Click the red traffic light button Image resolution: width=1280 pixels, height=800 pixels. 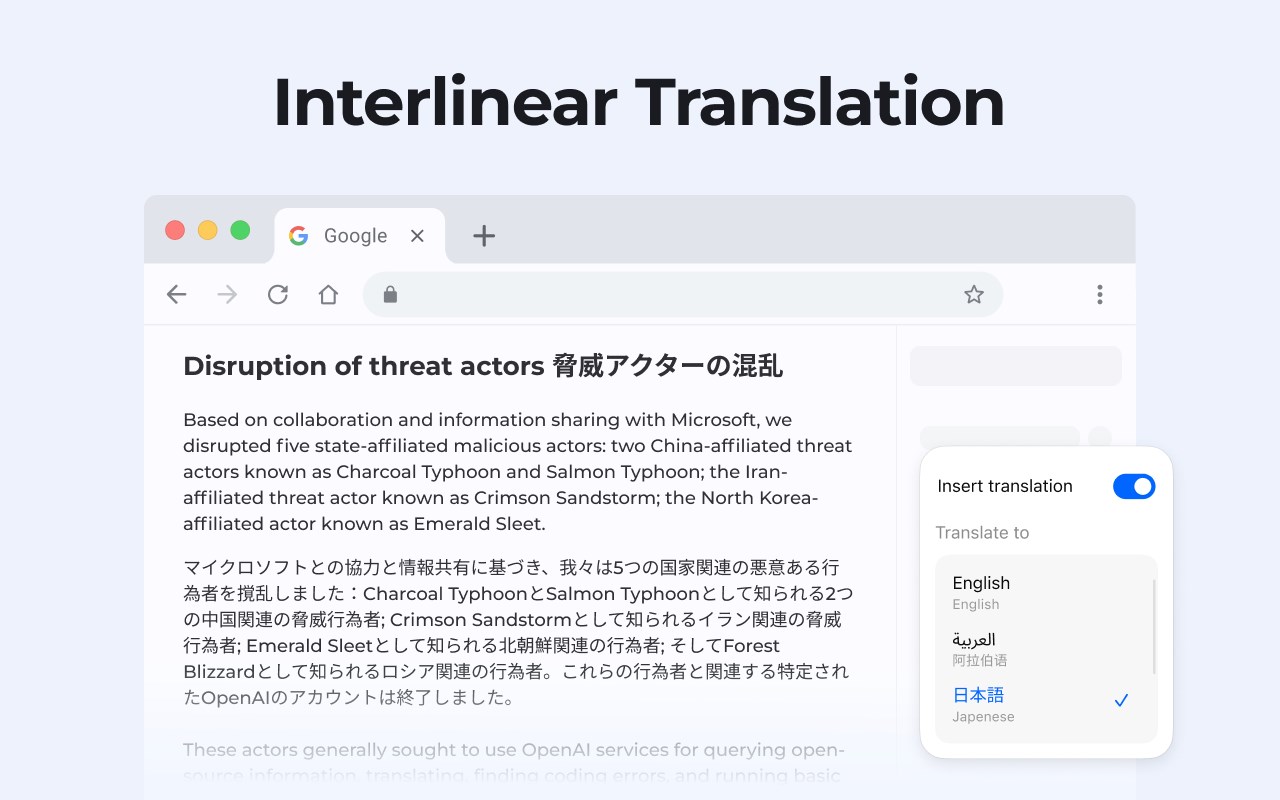[175, 230]
